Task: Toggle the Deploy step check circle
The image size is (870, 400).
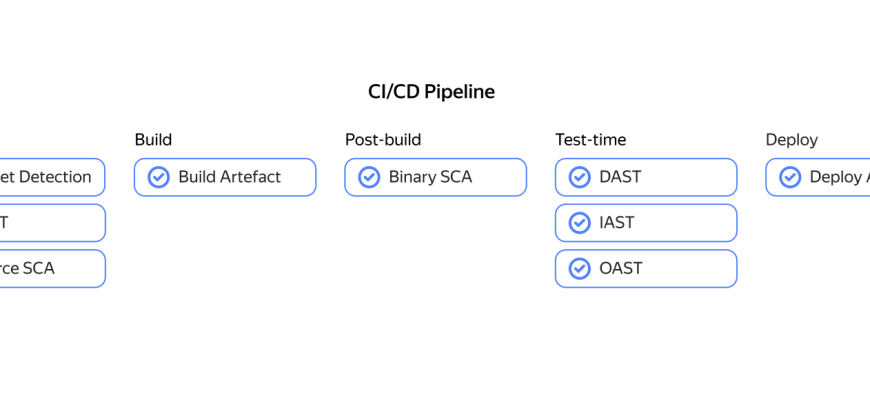Action: pos(790,177)
